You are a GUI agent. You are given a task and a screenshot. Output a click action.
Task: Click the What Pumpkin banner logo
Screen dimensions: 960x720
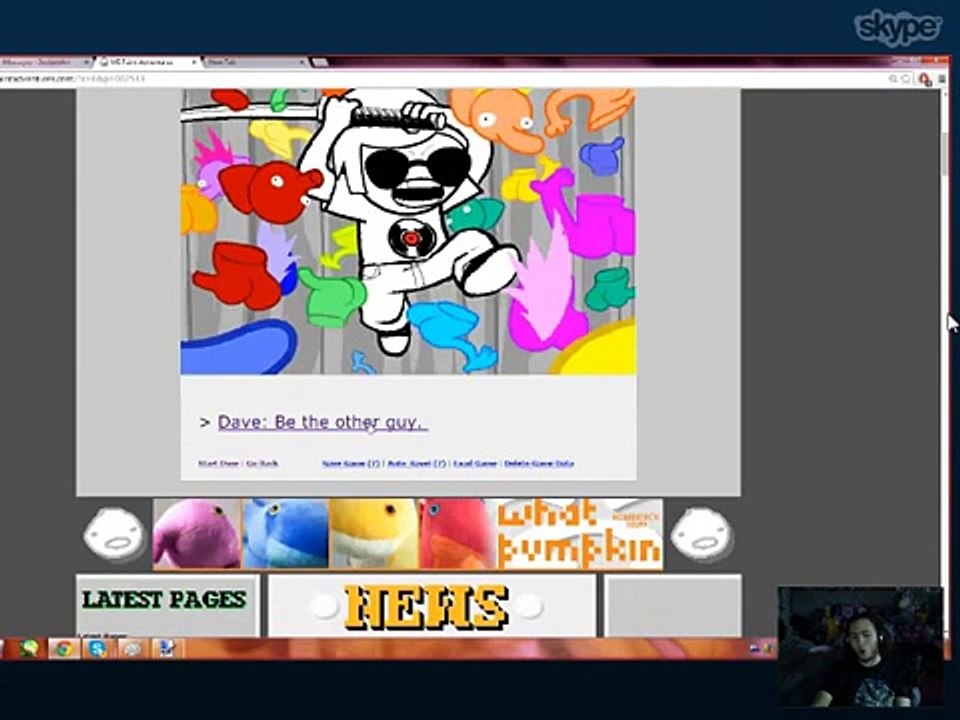coord(580,534)
